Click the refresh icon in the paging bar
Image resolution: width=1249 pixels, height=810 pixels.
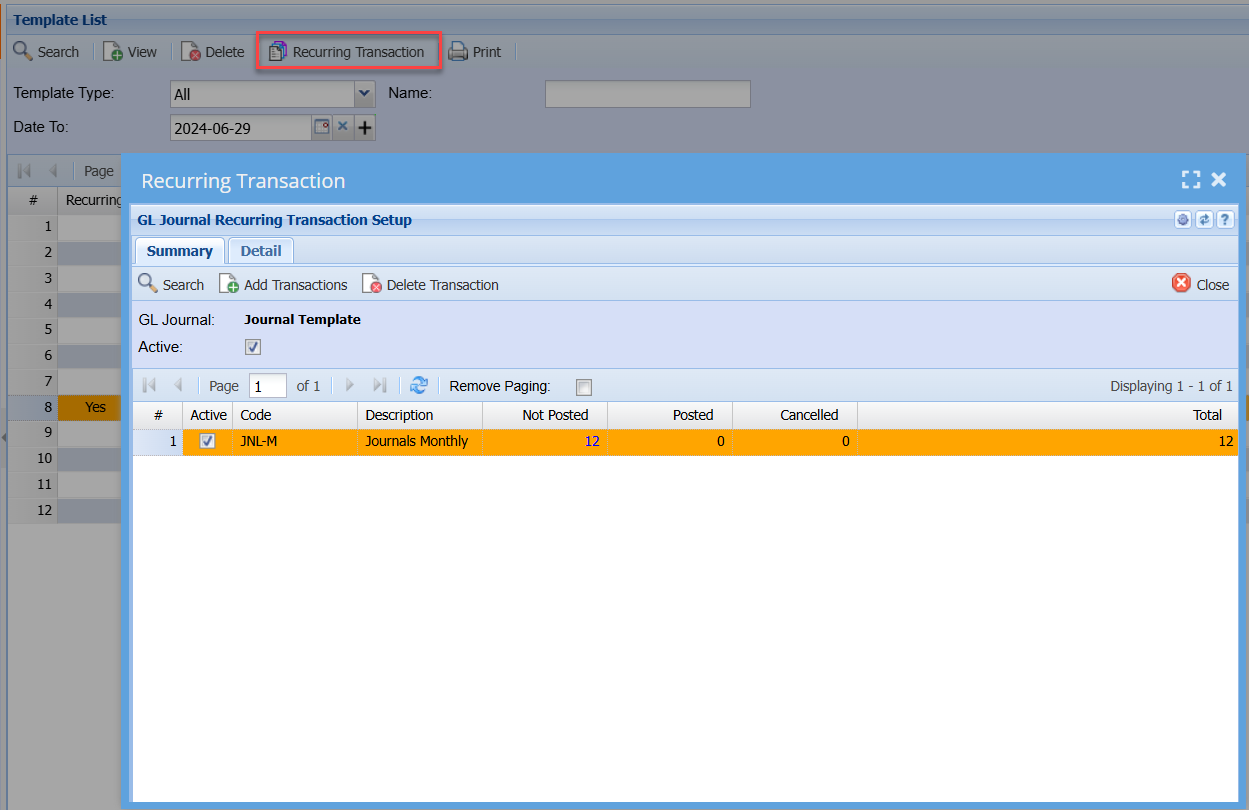point(419,386)
